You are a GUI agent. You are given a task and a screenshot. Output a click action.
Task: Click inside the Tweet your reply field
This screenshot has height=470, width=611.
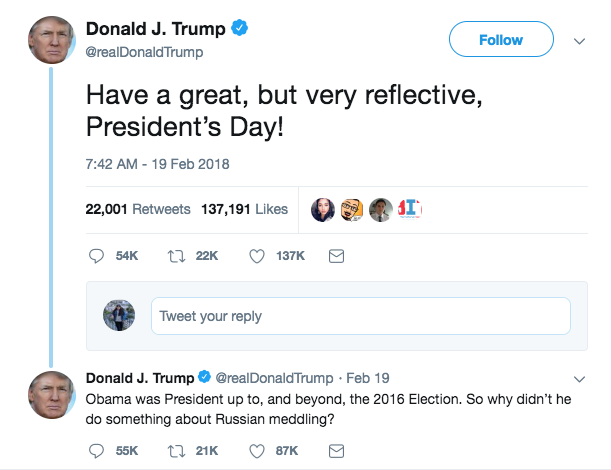click(x=360, y=316)
